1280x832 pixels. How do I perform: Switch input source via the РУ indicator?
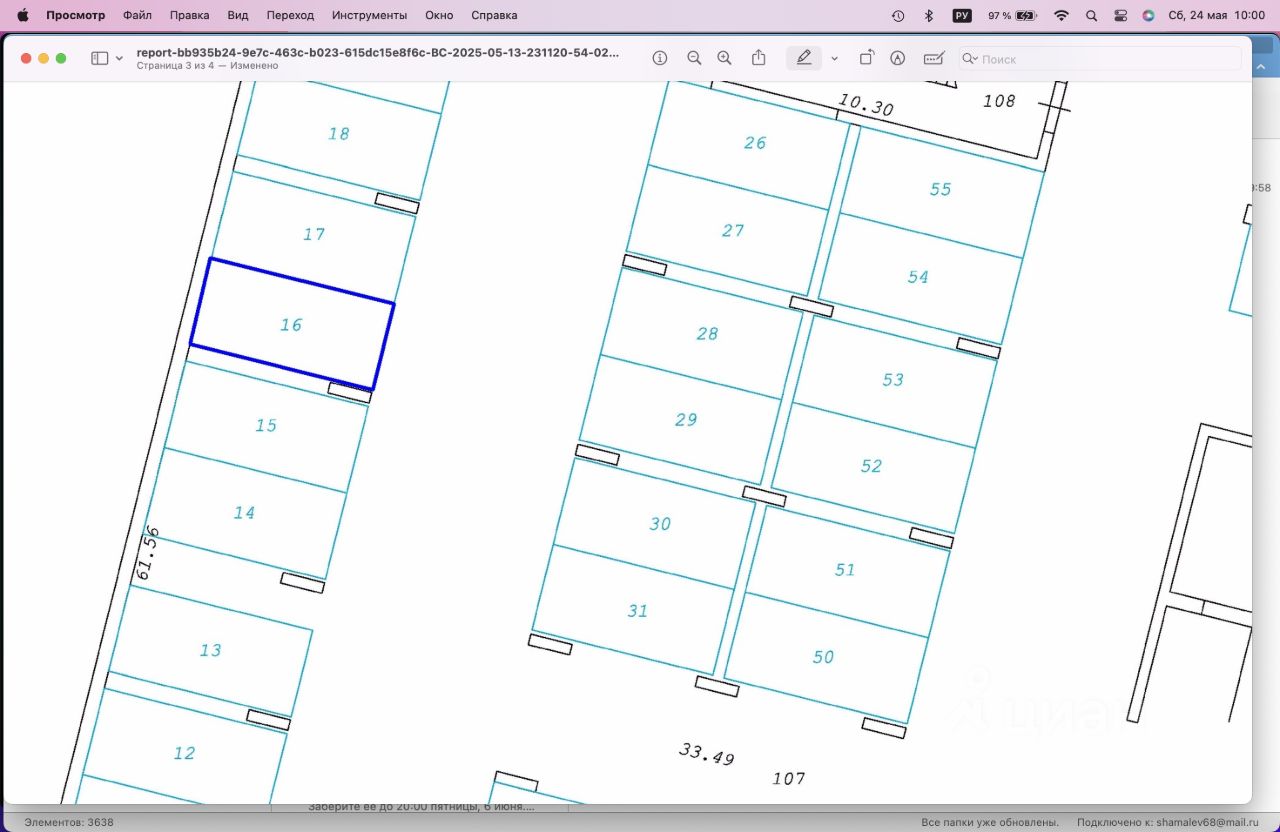click(962, 15)
